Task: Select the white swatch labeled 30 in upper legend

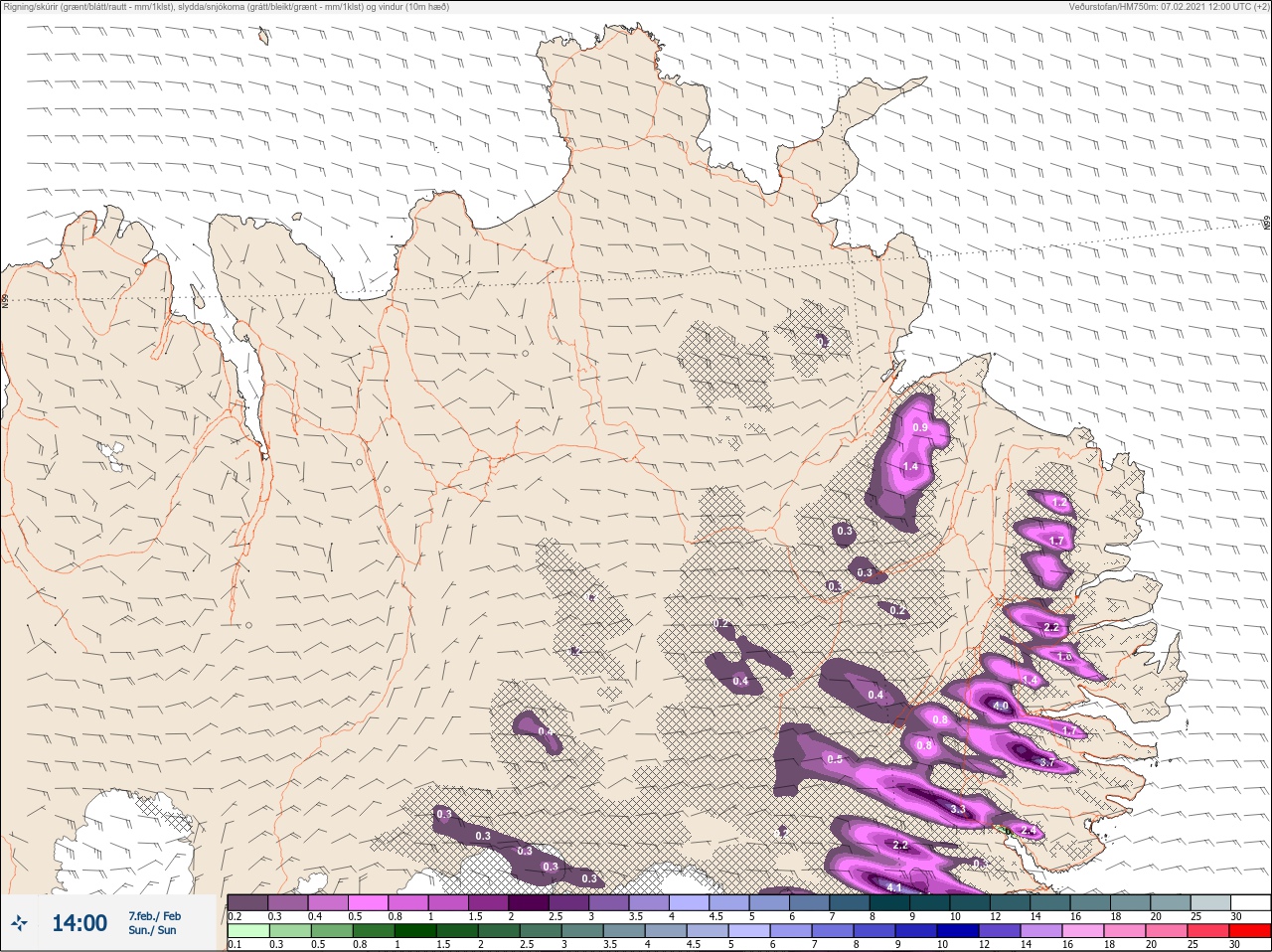Action: 1250,902
